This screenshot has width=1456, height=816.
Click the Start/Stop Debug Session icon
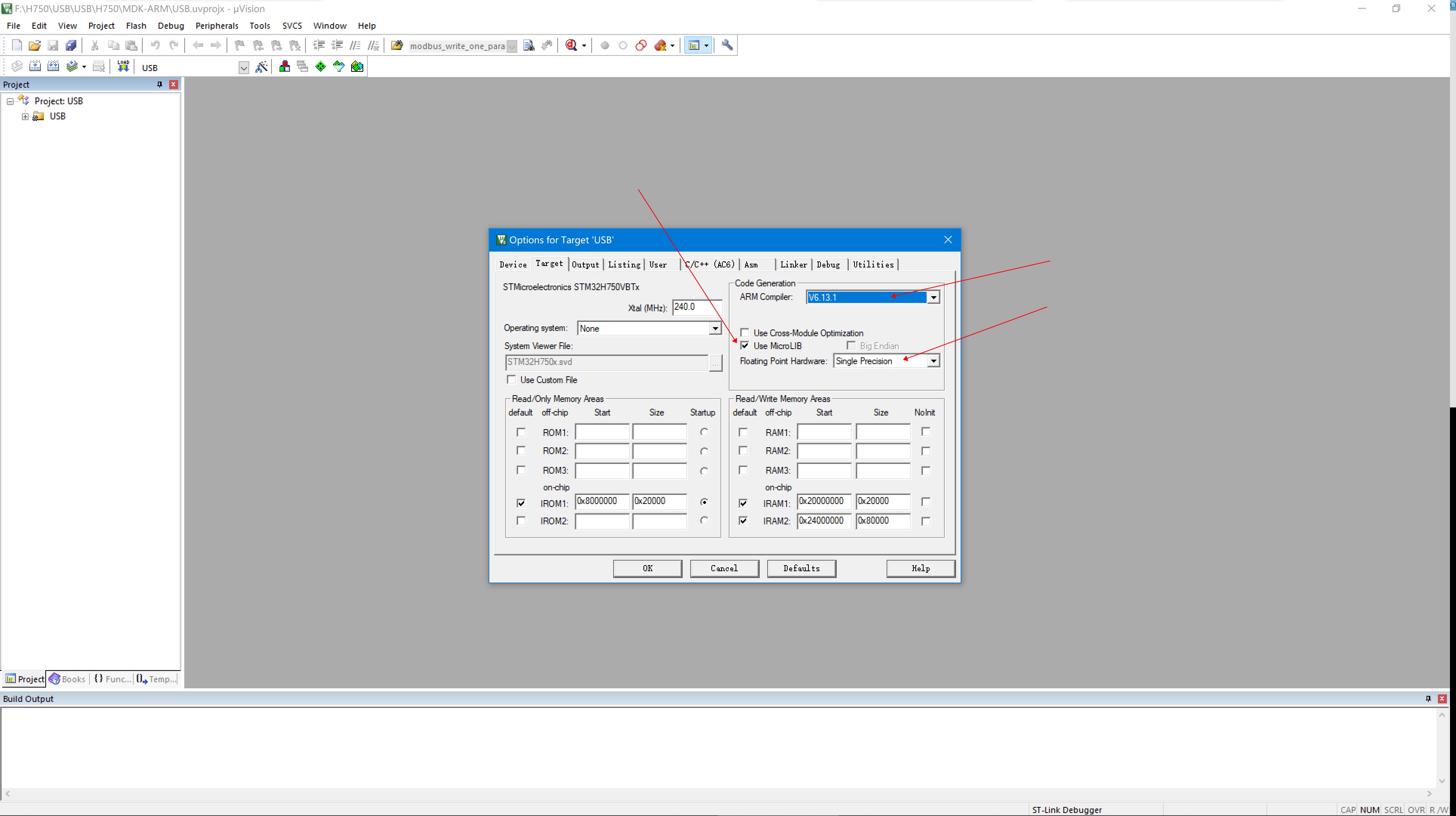[571, 45]
